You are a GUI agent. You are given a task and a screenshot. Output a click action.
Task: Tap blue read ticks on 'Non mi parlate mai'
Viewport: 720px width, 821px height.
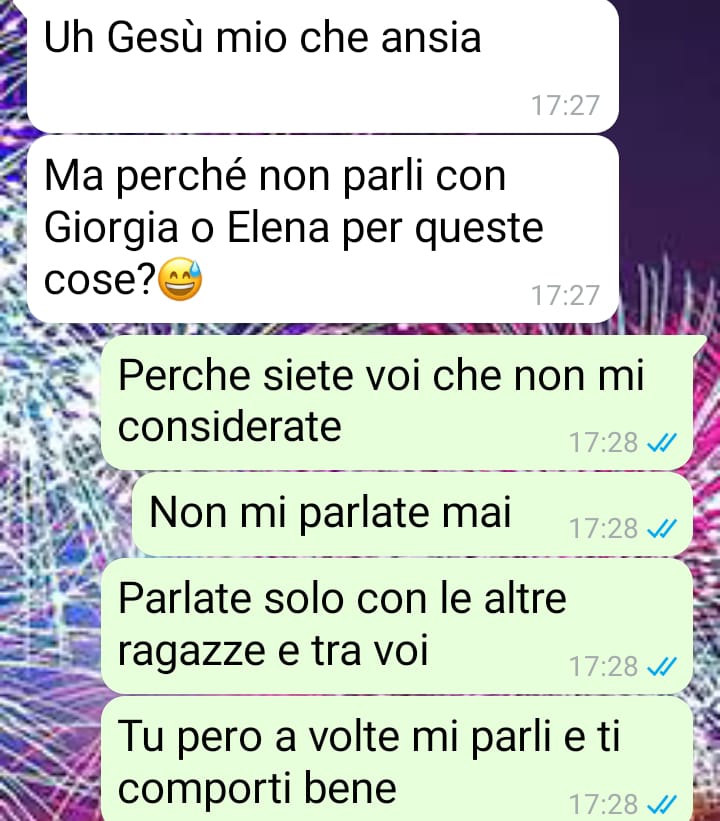[662, 529]
